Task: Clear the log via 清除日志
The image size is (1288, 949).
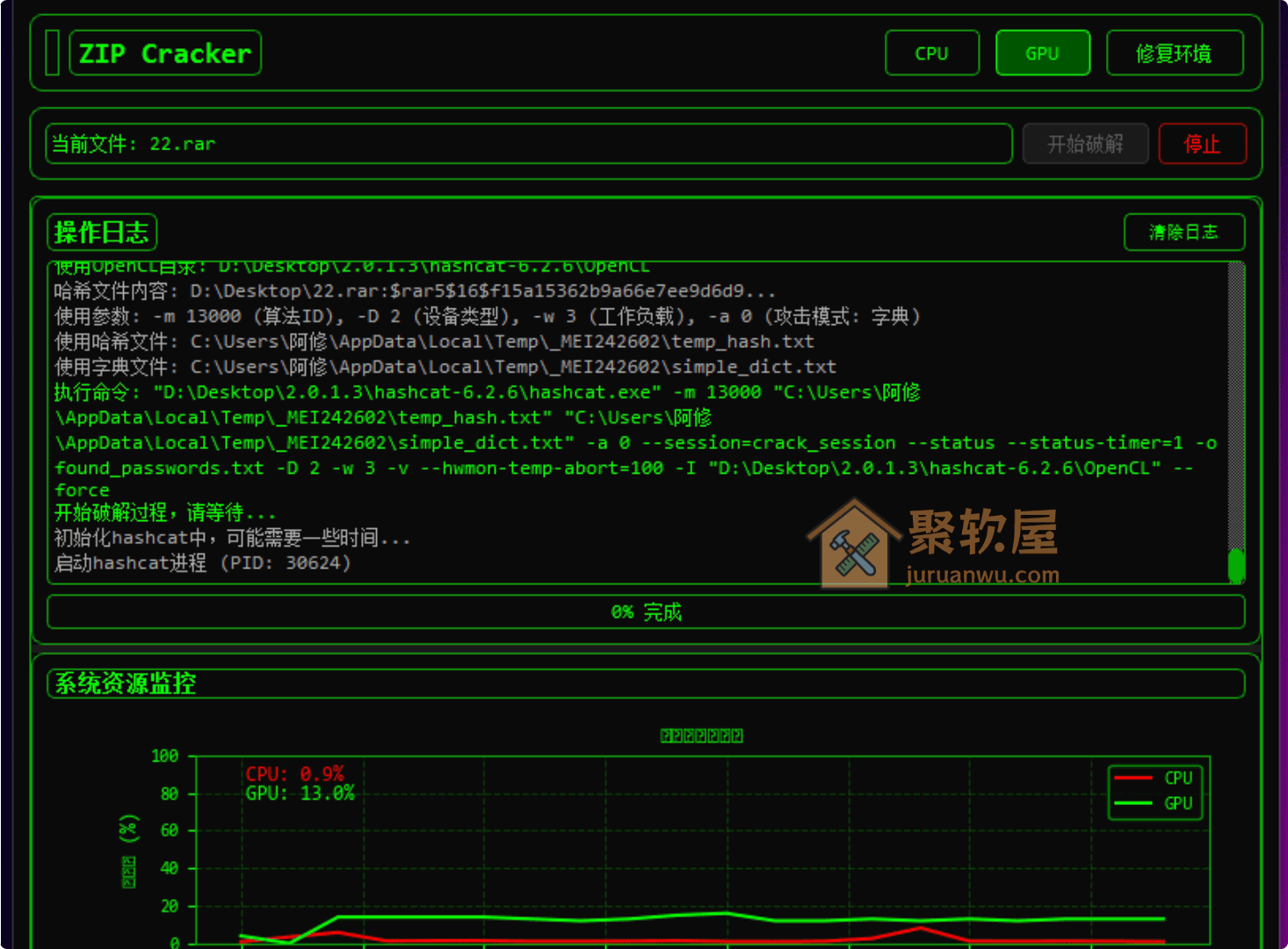Action: coord(1184,232)
